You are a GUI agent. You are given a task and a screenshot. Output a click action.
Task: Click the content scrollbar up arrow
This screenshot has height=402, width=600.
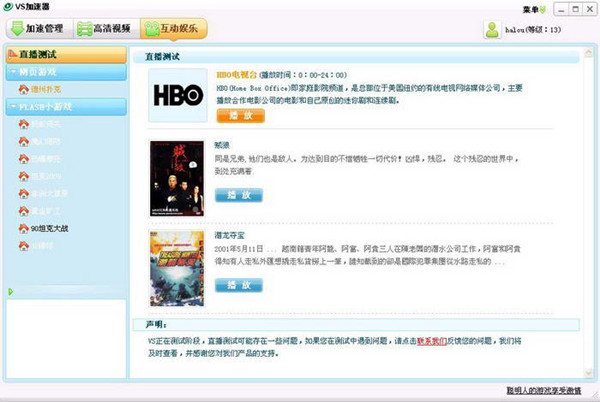[x=588, y=53]
